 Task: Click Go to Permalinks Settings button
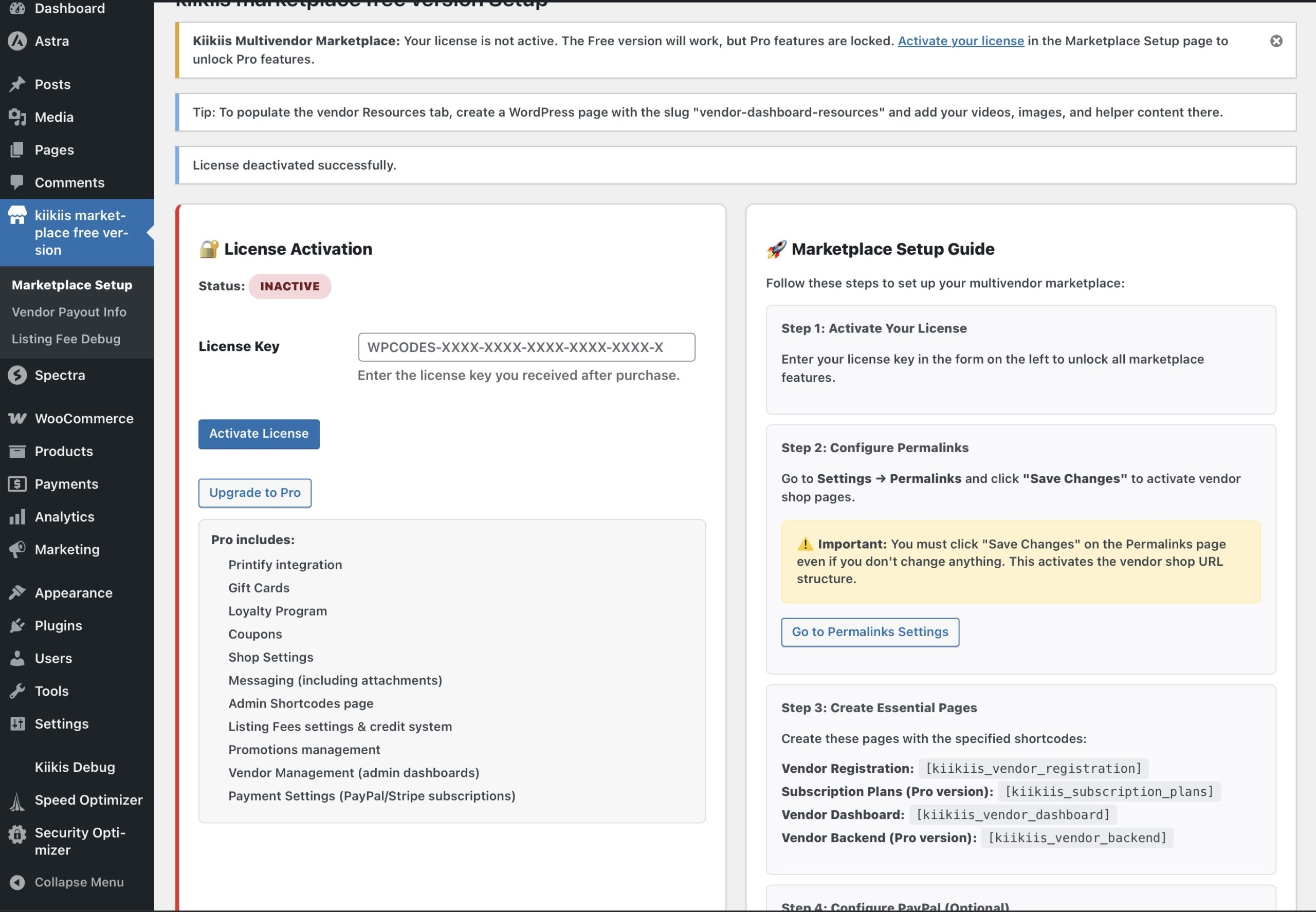coord(870,632)
